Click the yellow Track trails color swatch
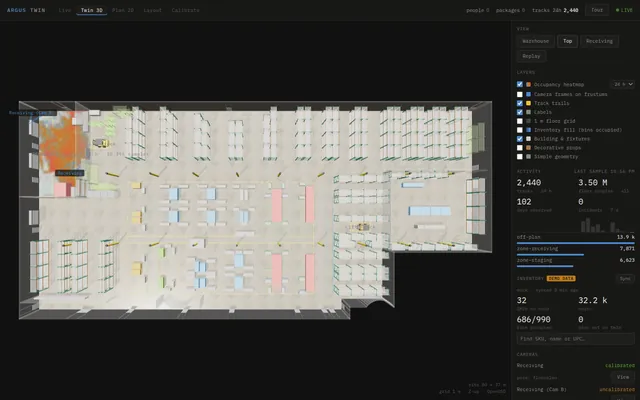 (x=529, y=103)
